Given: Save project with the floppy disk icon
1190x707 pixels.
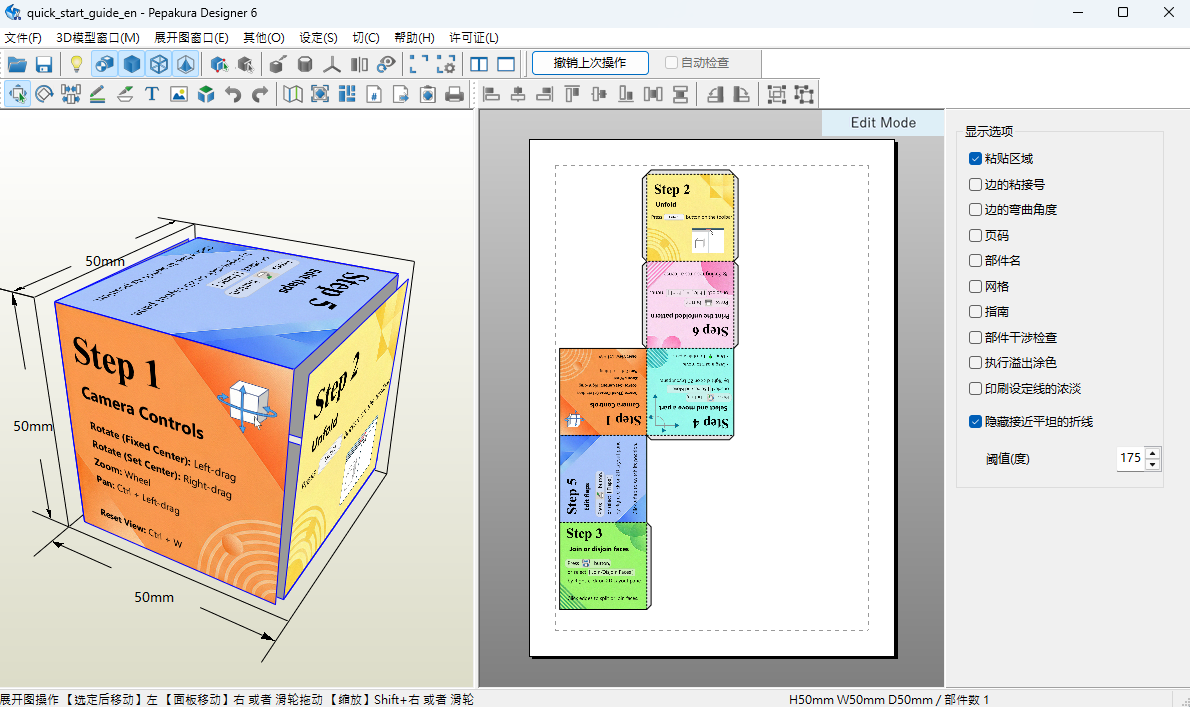Looking at the screenshot, I should (44, 64).
